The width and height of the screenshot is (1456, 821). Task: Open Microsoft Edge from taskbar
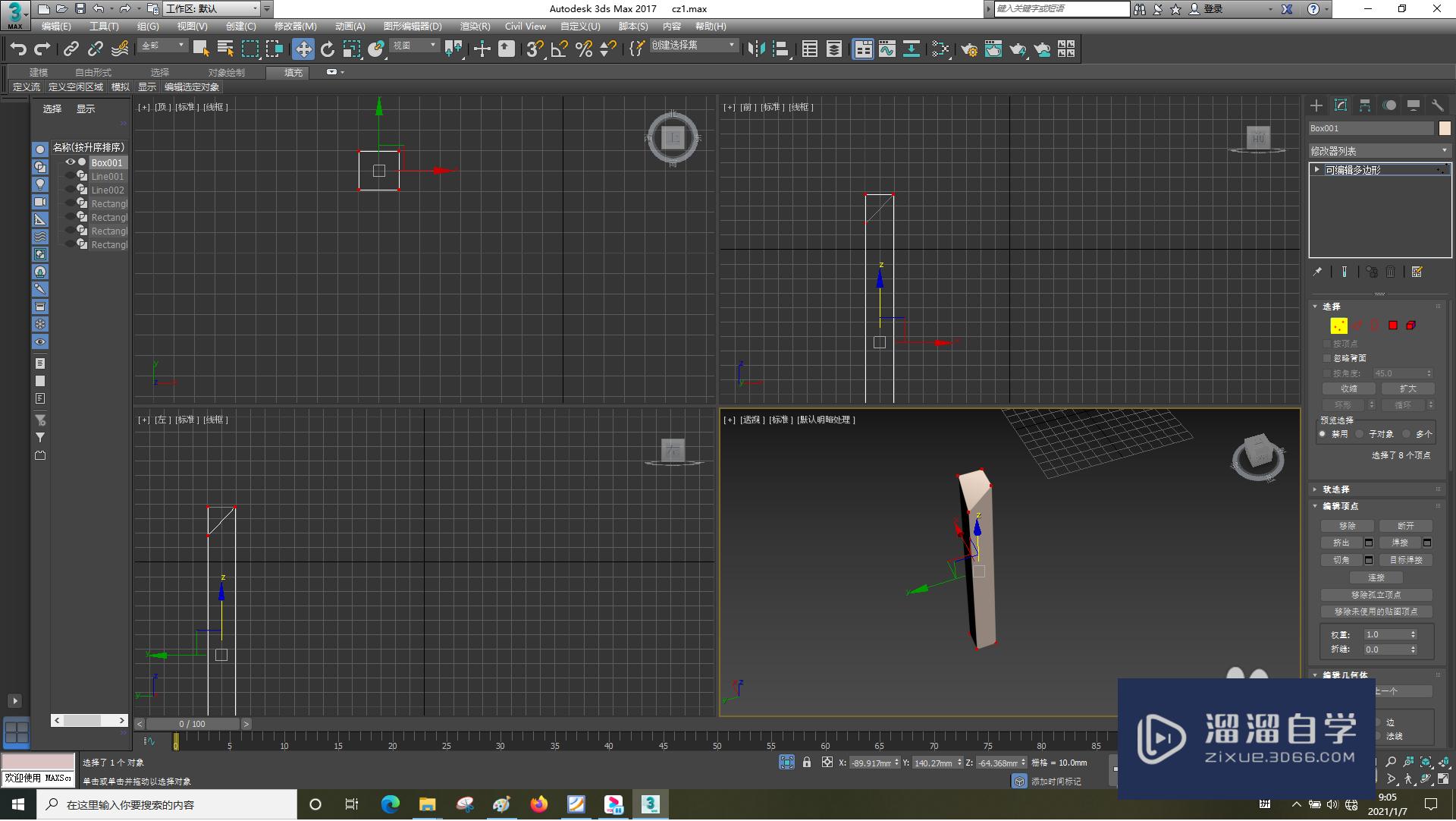coord(390,804)
